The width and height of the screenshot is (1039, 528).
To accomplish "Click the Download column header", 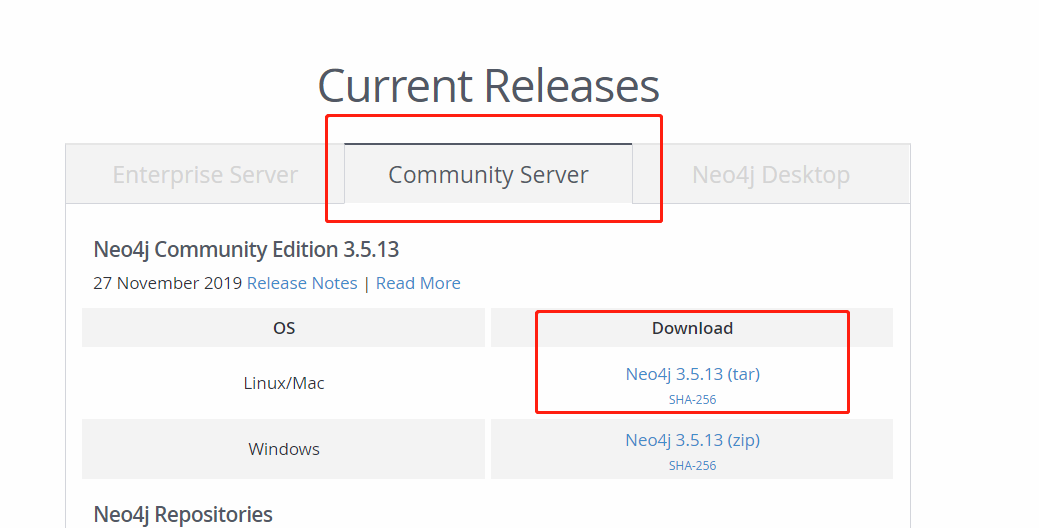I will [692, 328].
